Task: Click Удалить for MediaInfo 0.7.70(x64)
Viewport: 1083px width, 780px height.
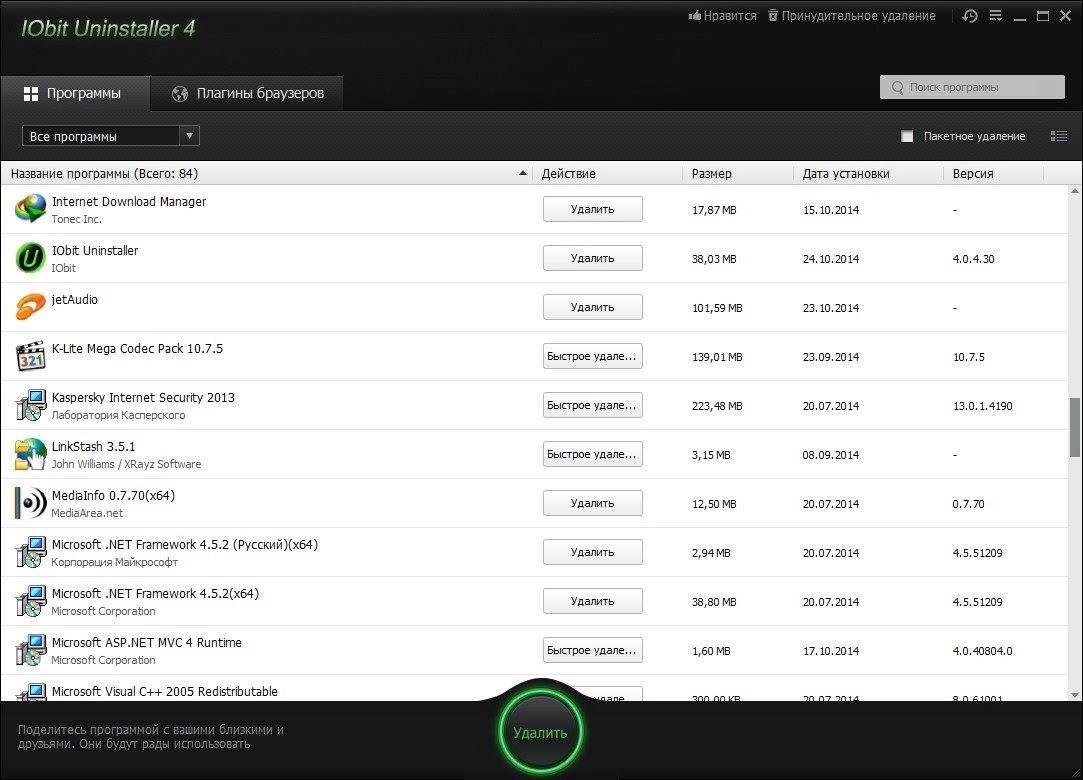Action: 593,503
